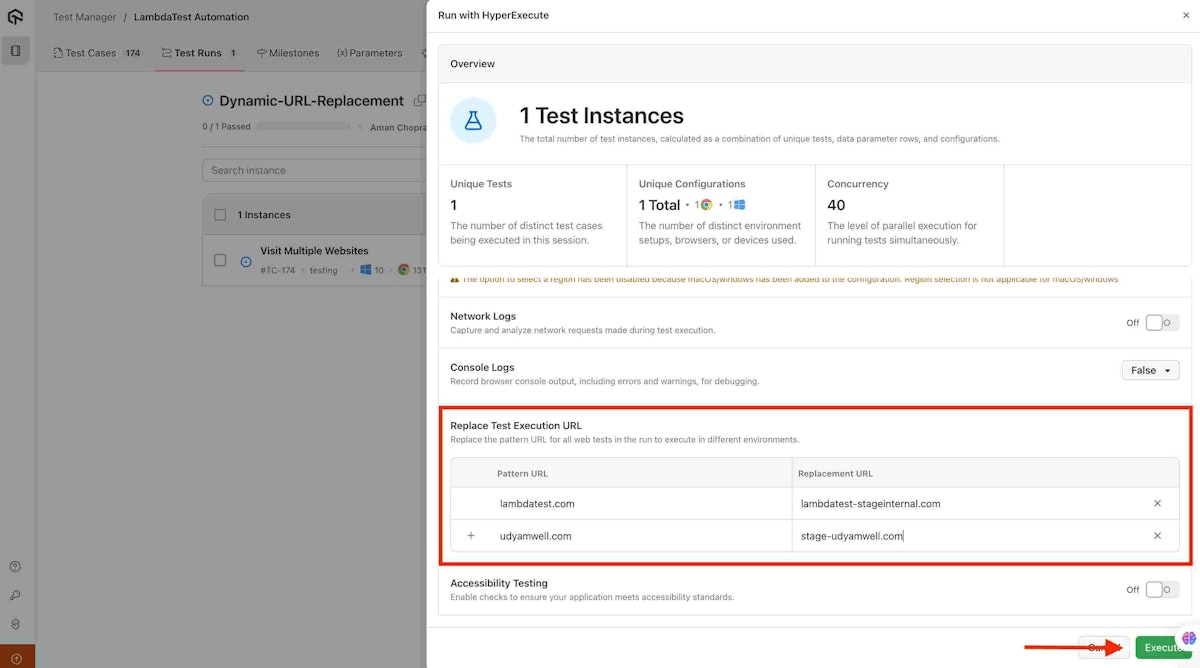Click the LambdaTest logo icon
This screenshot has height=668, width=1200.
[x=15, y=16]
